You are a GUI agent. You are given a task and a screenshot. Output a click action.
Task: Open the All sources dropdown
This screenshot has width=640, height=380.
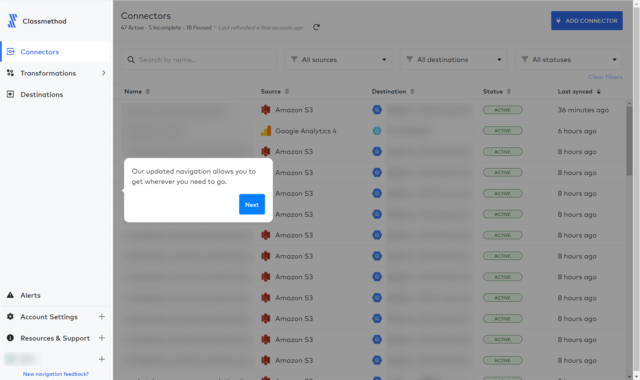(x=338, y=60)
